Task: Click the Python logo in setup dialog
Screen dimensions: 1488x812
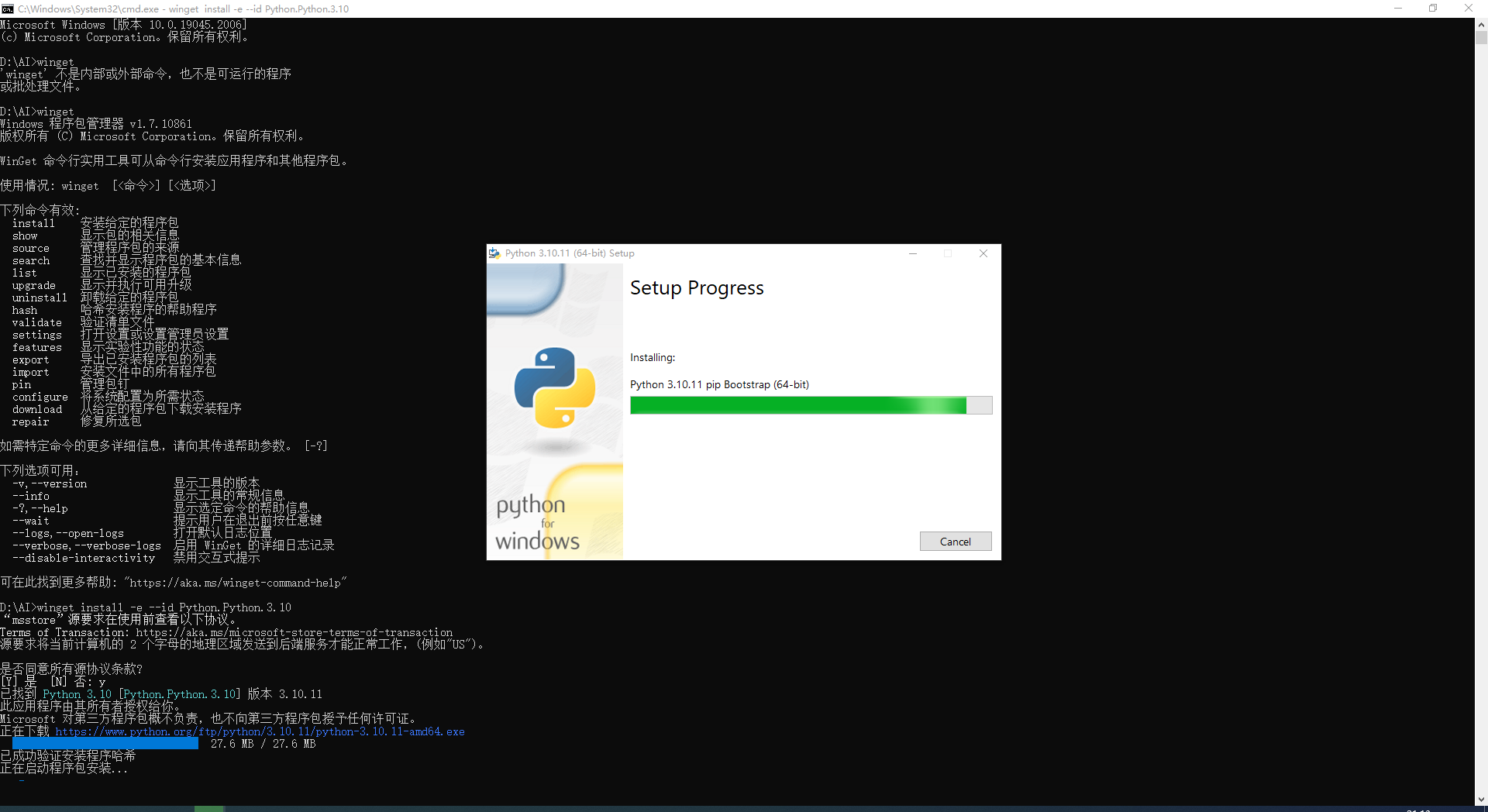Action: click(x=554, y=387)
